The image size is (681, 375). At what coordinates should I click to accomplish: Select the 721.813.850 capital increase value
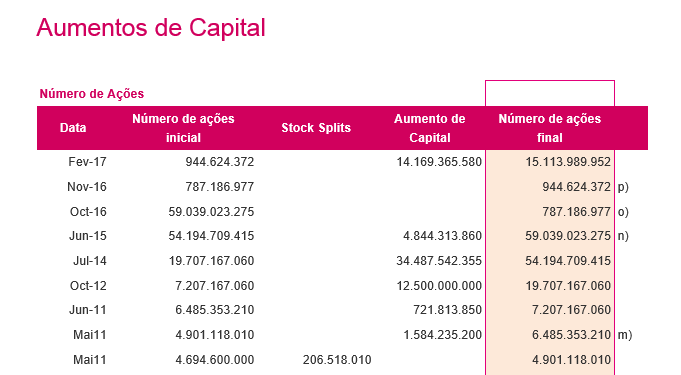tap(447, 310)
